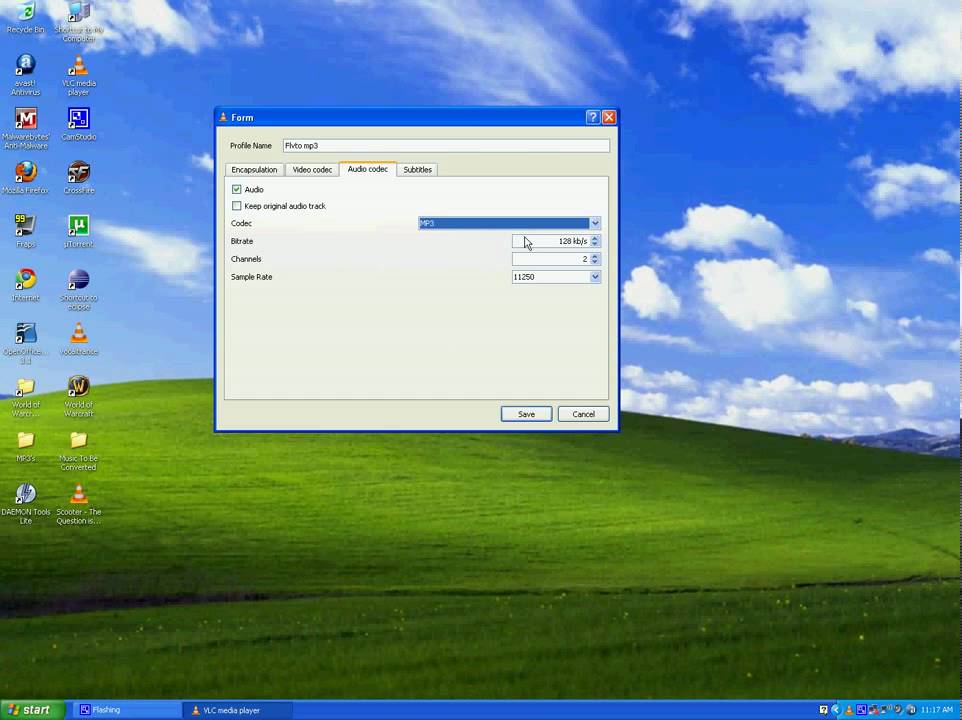Switch to the Encapsulation tab
This screenshot has width=962, height=720.
(x=254, y=170)
